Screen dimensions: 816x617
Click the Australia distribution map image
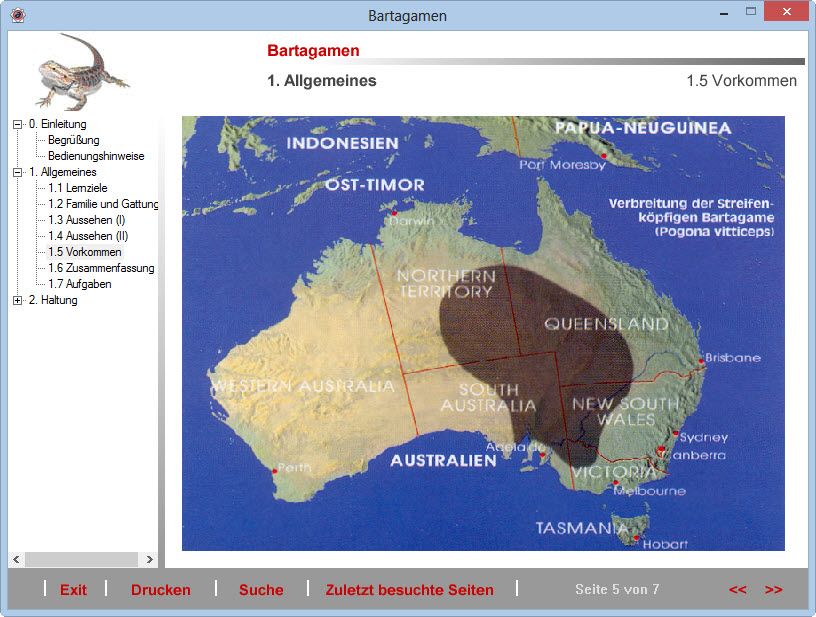482,333
